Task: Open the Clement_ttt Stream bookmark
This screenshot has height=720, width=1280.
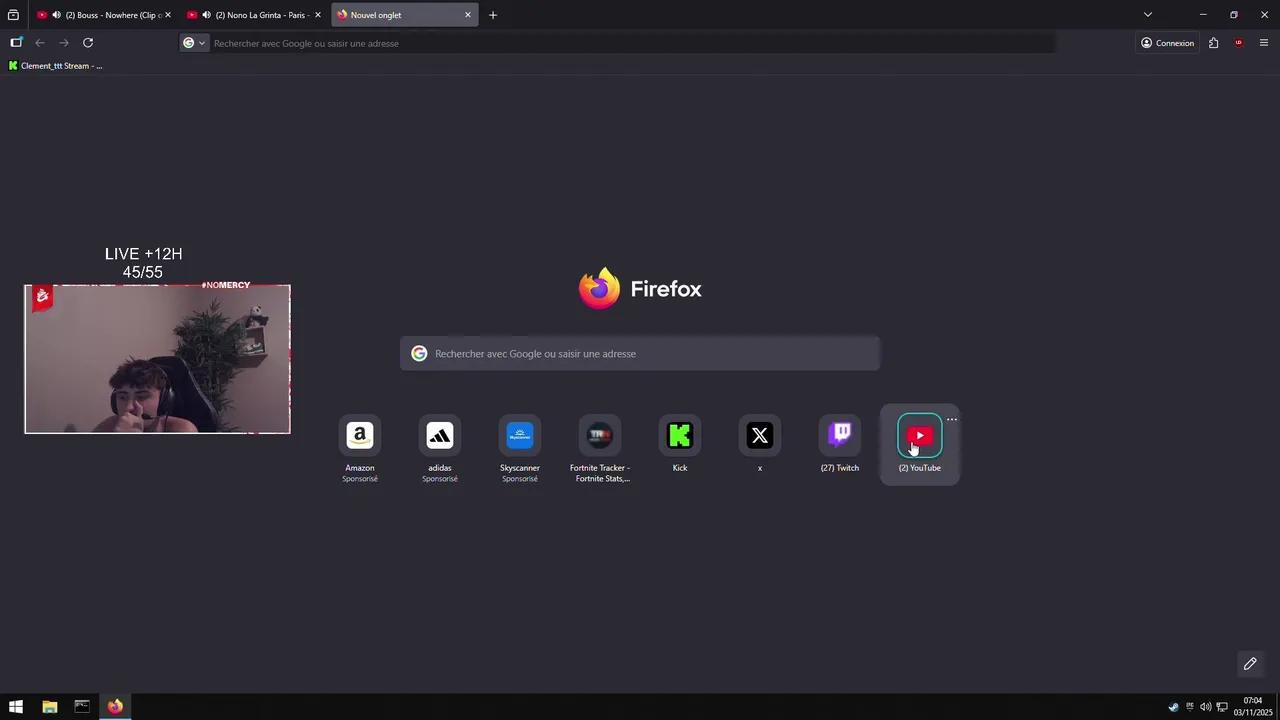Action: pyautogui.click(x=55, y=66)
